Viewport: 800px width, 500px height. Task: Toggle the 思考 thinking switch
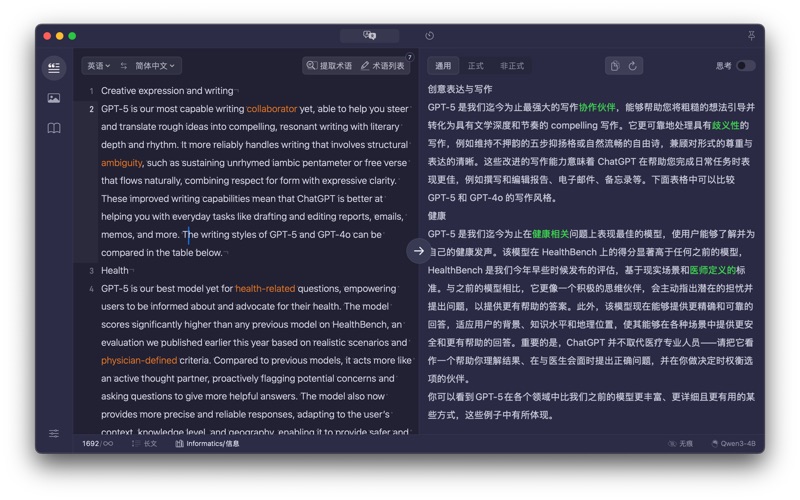pos(745,66)
